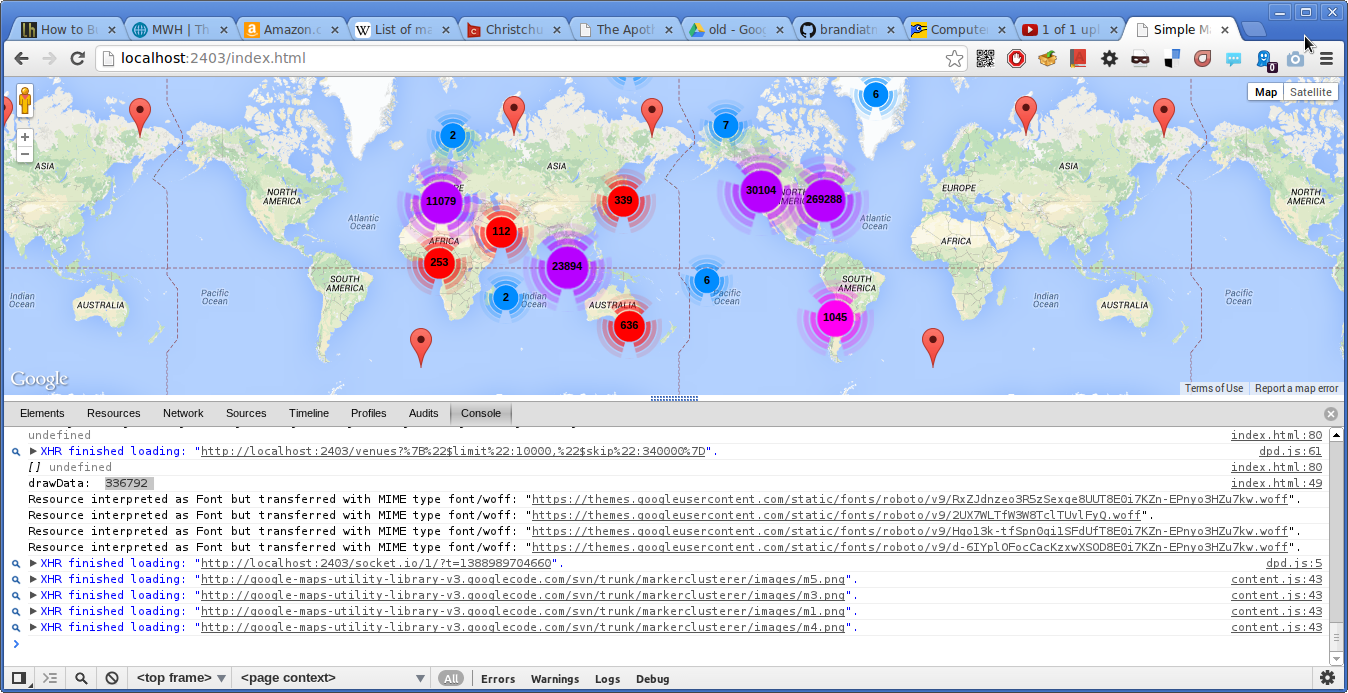Expand the socket.io XHR entry
The width and height of the screenshot is (1348, 693).
coord(34,563)
